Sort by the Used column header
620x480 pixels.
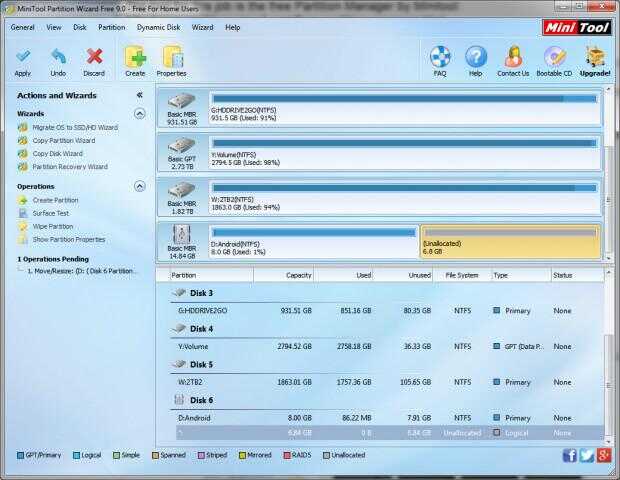pyautogui.click(x=344, y=275)
